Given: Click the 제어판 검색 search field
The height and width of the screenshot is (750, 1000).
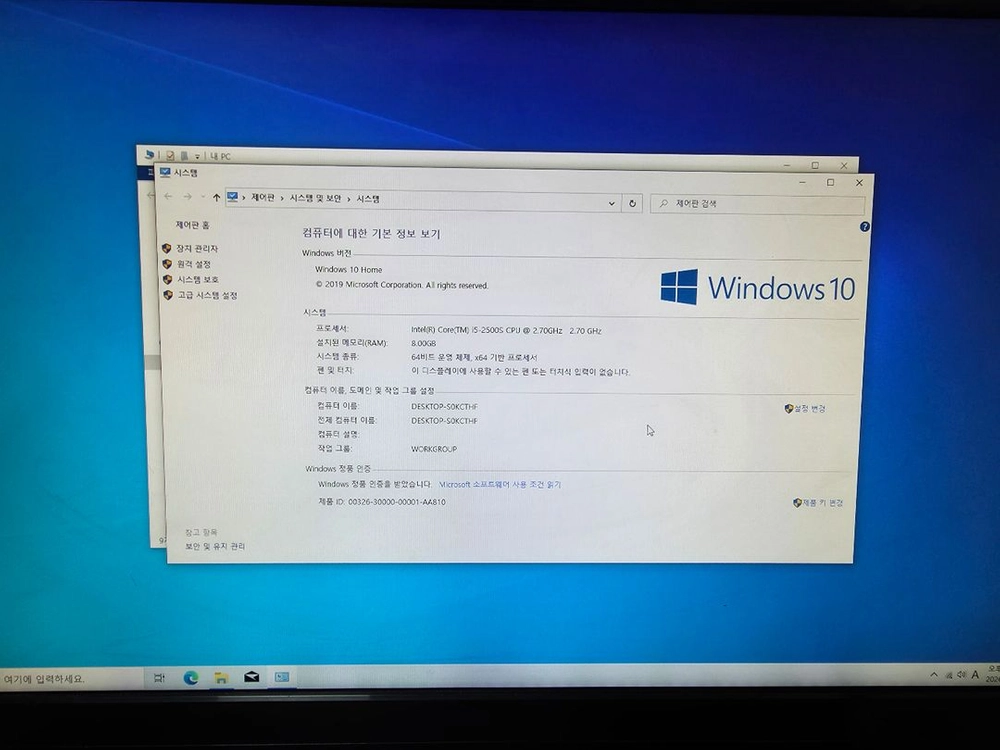Looking at the screenshot, I should pos(758,204).
